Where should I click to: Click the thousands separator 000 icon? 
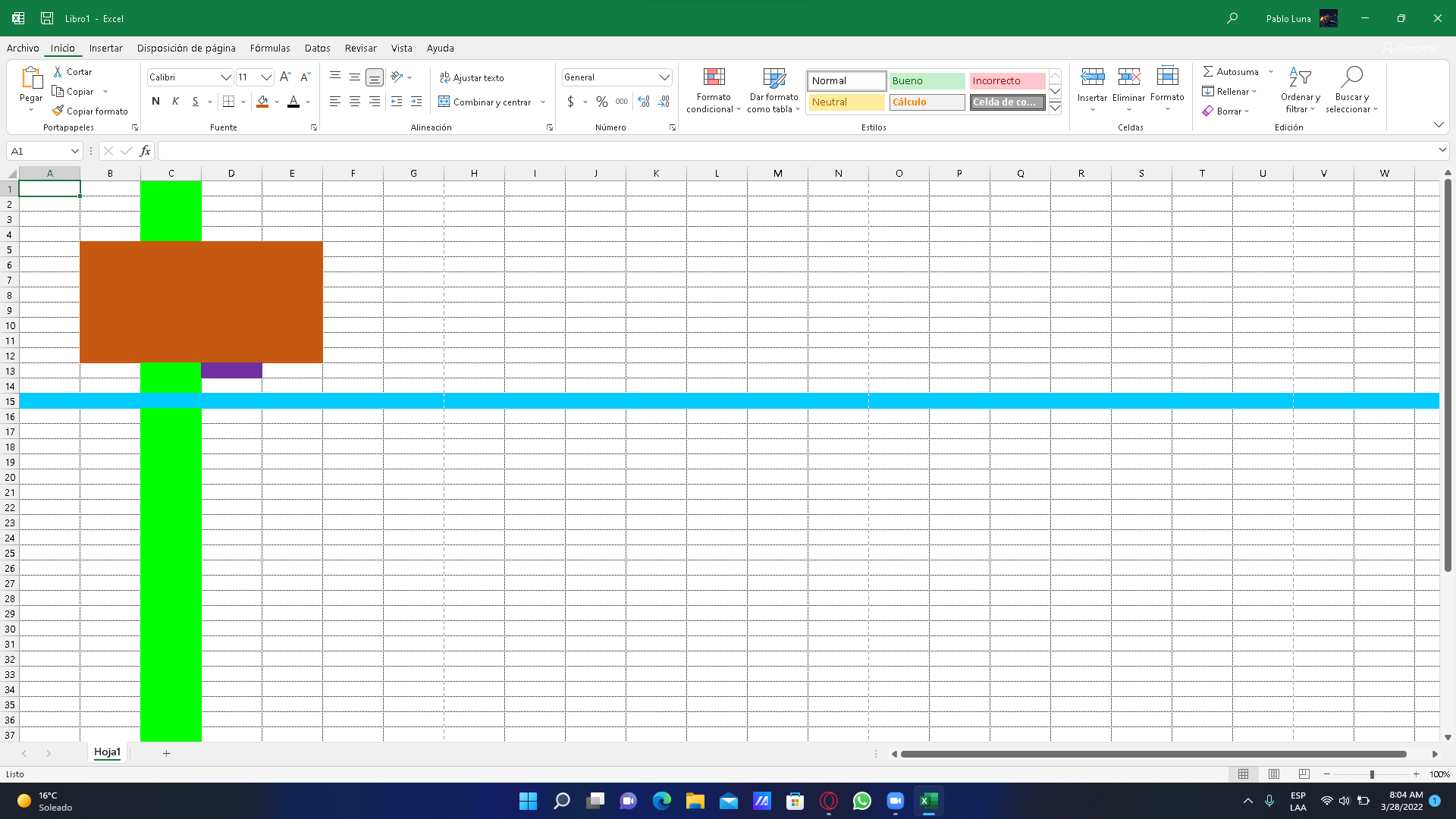622,101
